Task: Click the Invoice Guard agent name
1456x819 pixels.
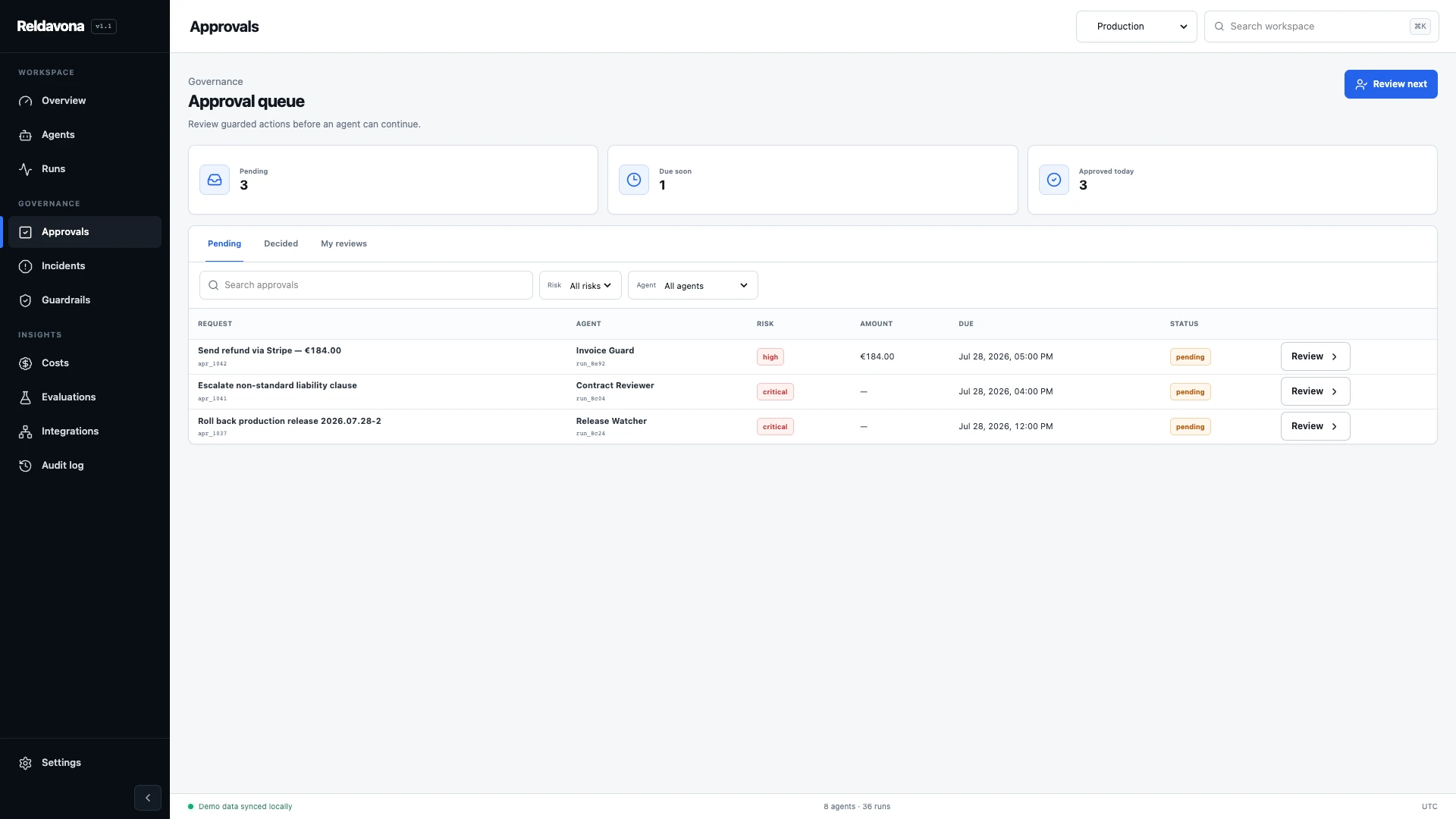Action: (605, 350)
